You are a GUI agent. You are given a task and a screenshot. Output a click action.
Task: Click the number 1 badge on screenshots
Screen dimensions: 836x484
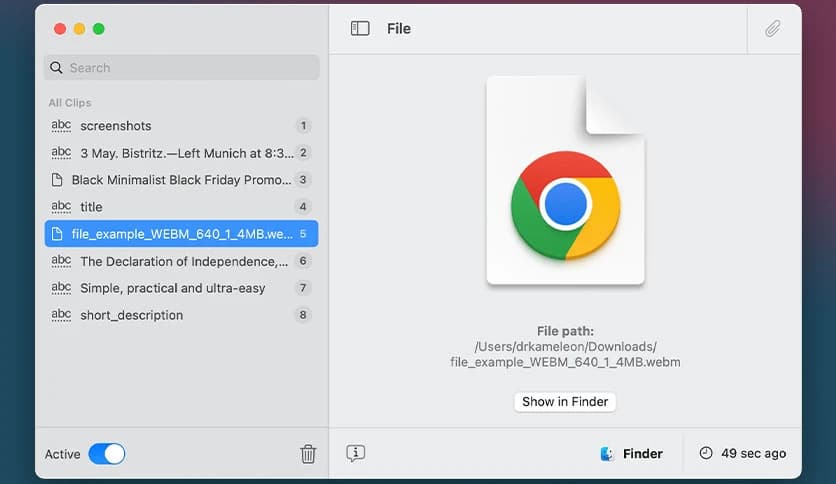coord(303,126)
